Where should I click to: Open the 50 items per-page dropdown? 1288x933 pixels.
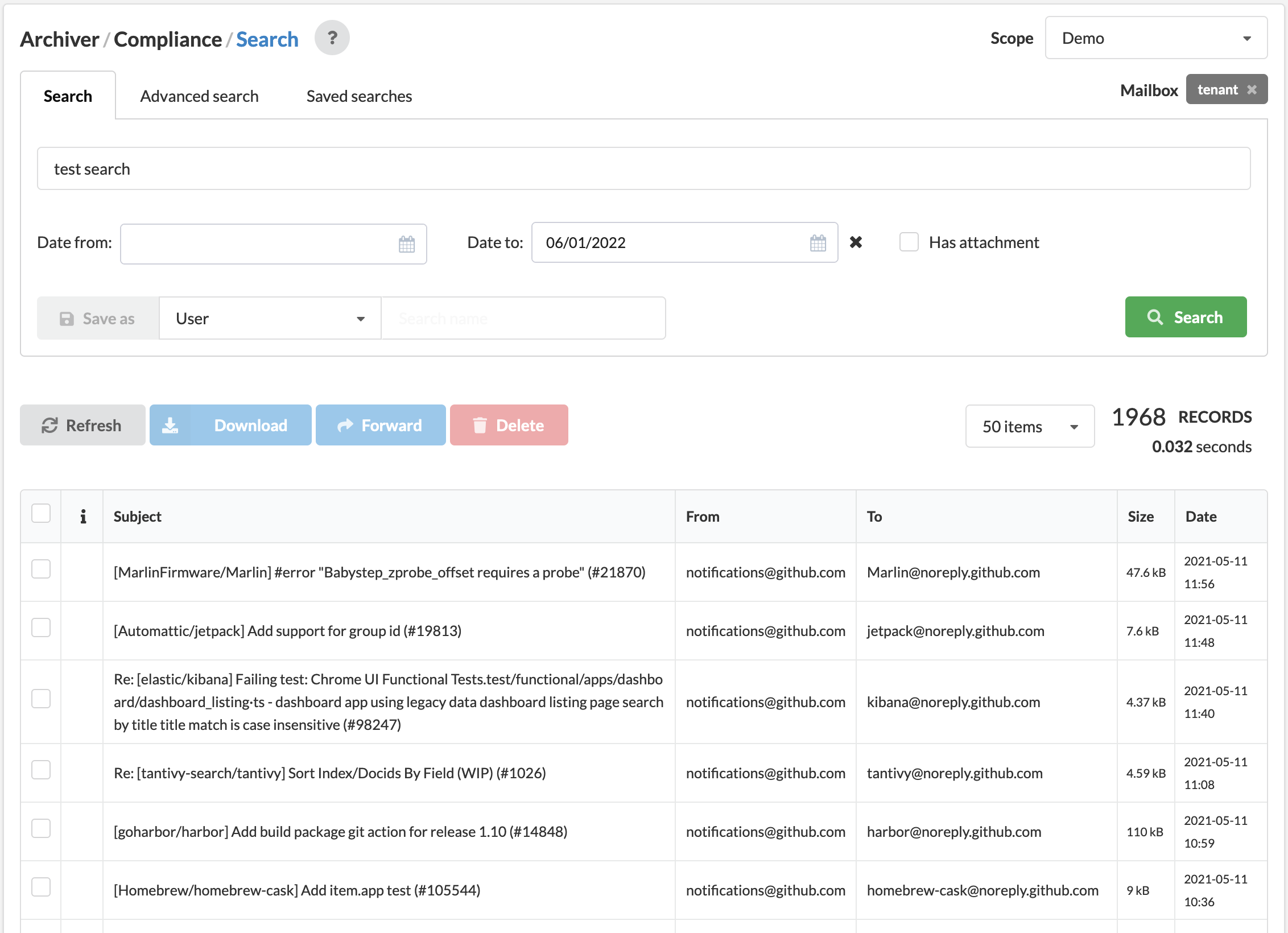coord(1030,427)
